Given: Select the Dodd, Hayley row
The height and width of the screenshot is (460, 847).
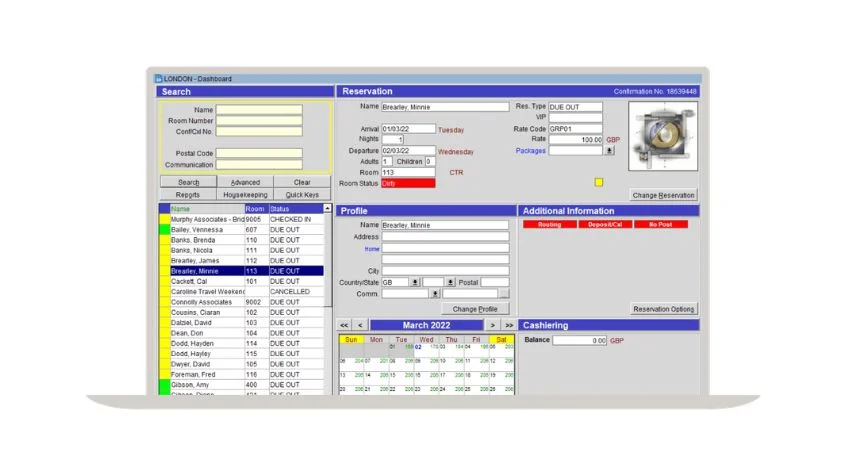Looking at the screenshot, I should pyautogui.click(x=241, y=354).
